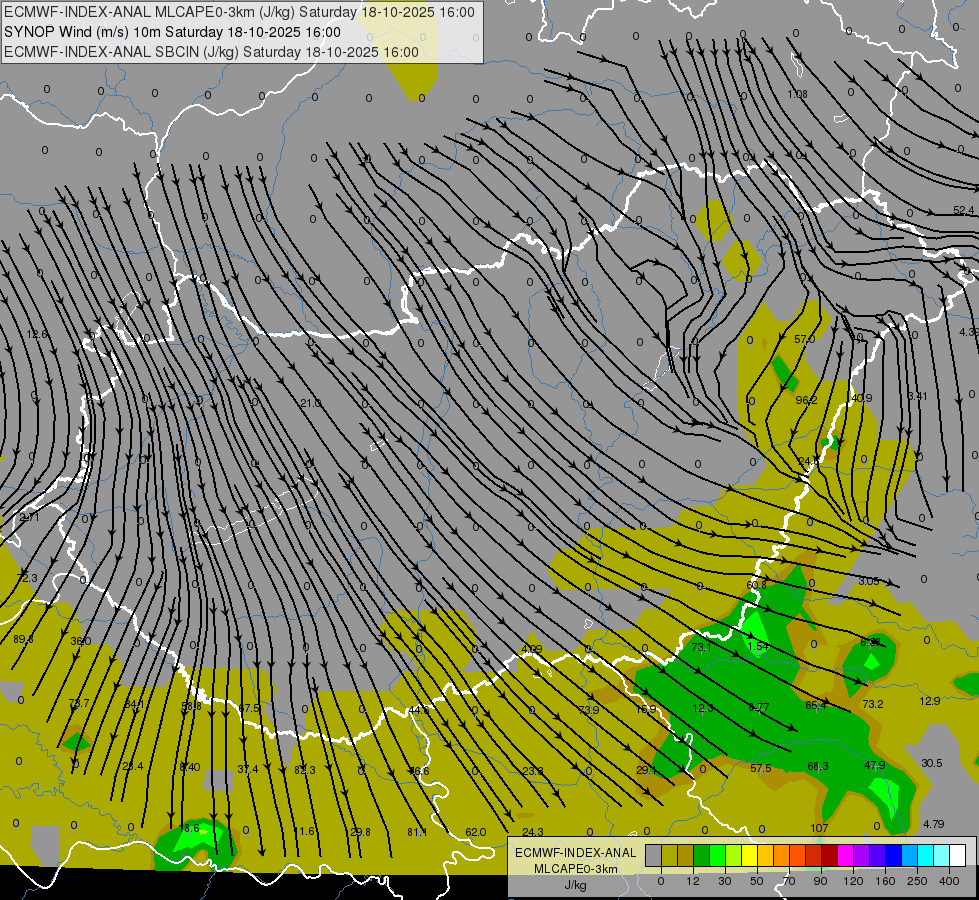Click the map value 60.8
The width and height of the screenshot is (979, 900).
pos(756,585)
